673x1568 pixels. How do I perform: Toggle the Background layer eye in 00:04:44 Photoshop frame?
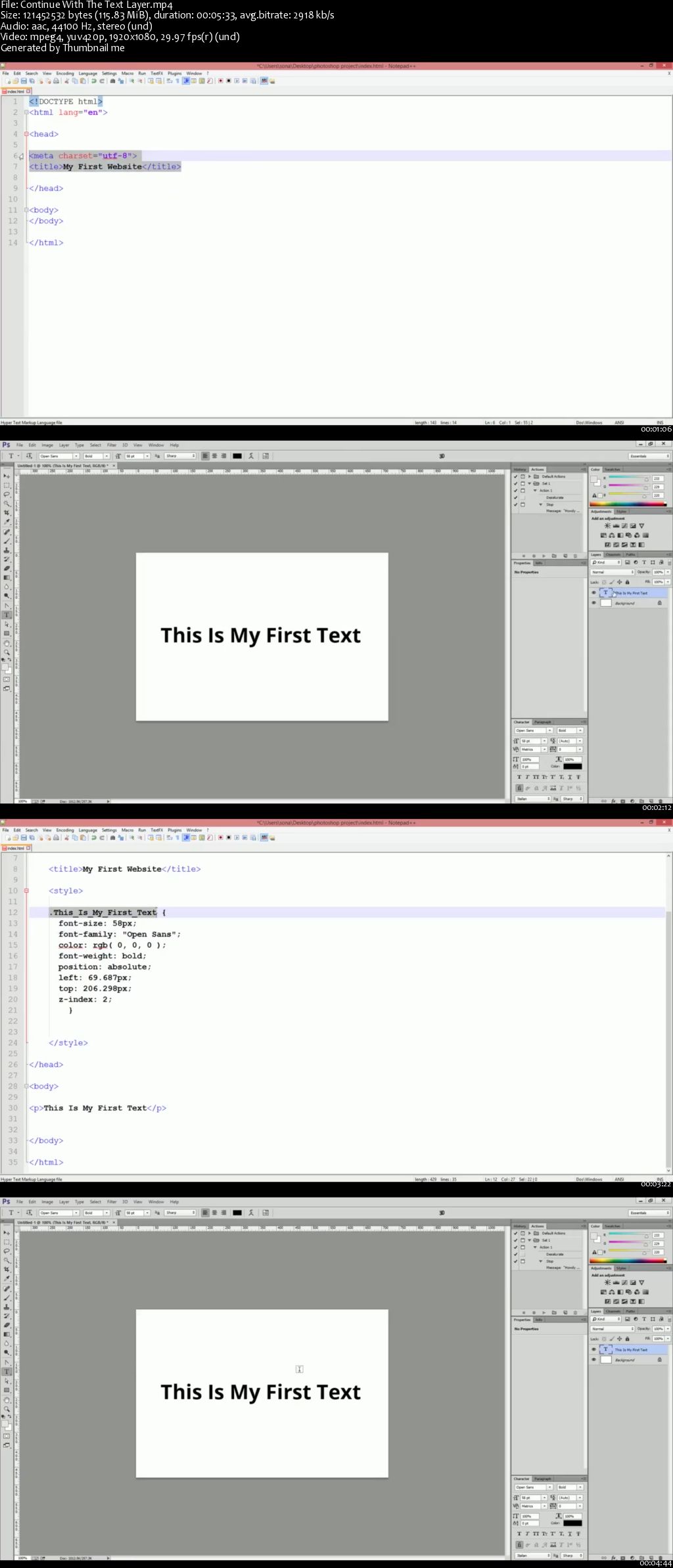(594, 1359)
